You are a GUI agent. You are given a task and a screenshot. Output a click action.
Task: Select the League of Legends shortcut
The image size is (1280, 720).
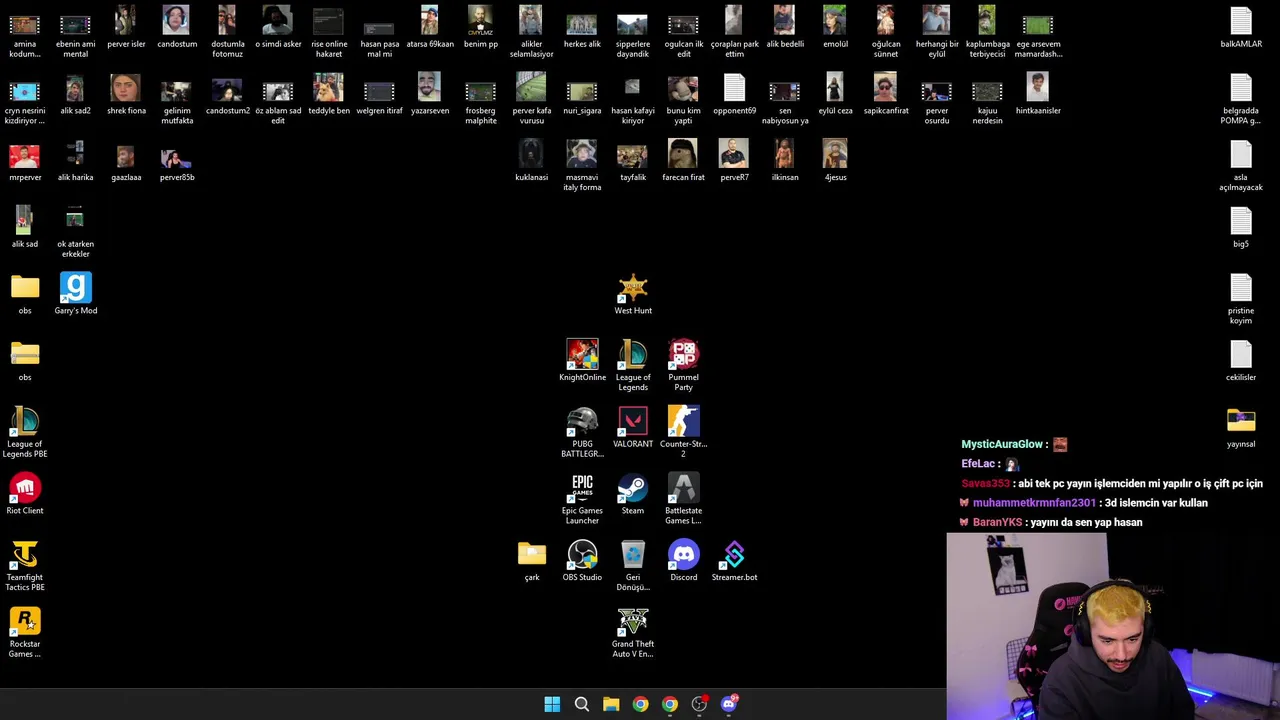633,365
